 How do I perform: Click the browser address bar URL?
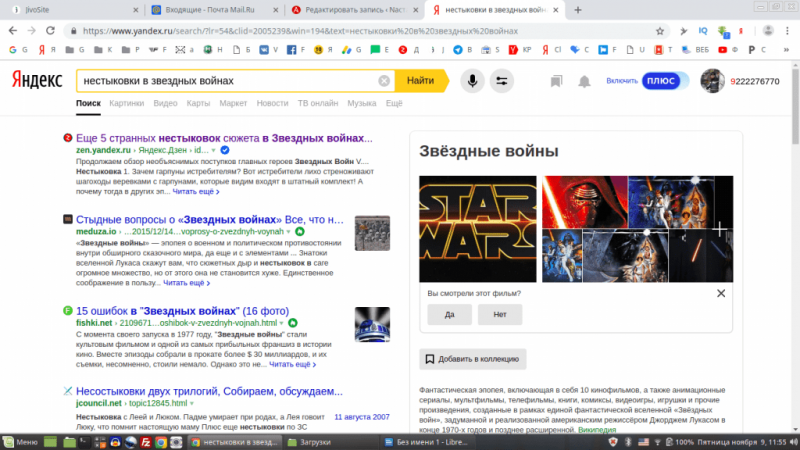(x=300, y=31)
